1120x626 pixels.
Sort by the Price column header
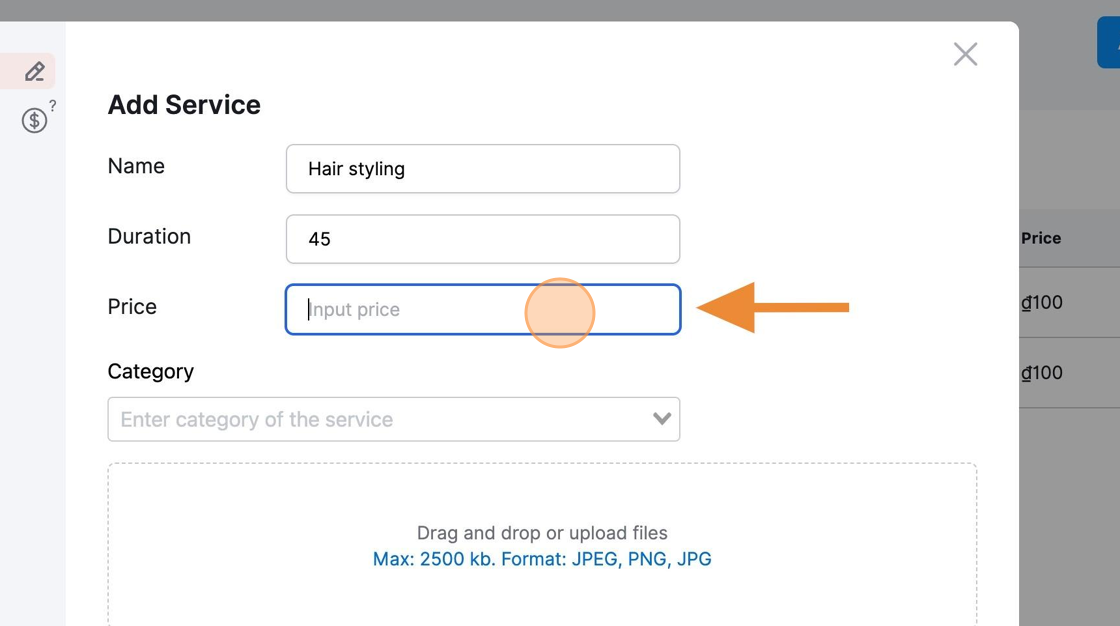1041,238
